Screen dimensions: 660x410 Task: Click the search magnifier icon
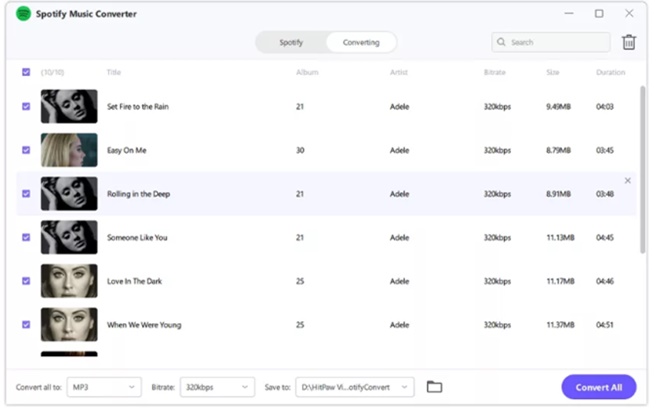[502, 43]
